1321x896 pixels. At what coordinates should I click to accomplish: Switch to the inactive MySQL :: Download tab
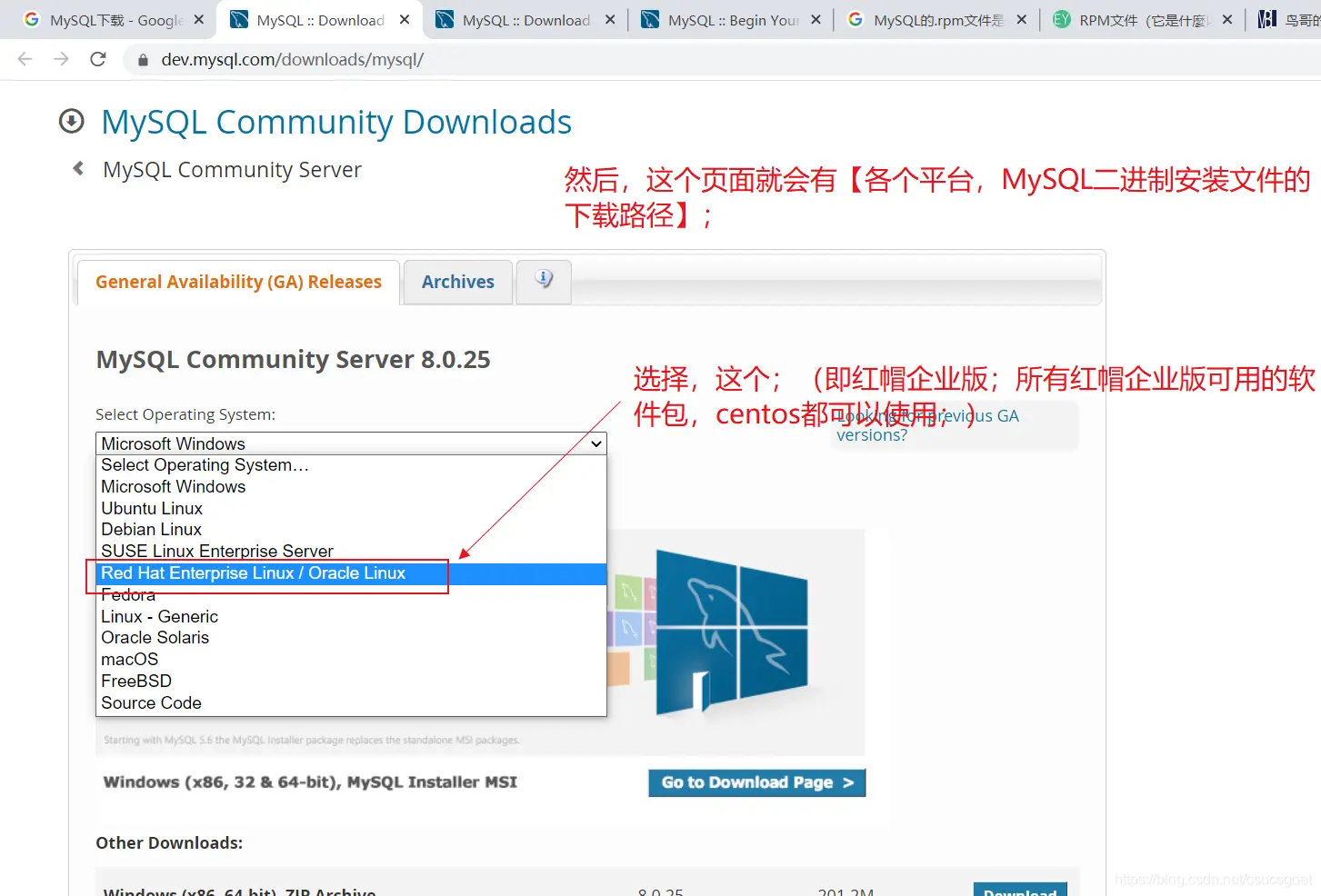[x=515, y=20]
